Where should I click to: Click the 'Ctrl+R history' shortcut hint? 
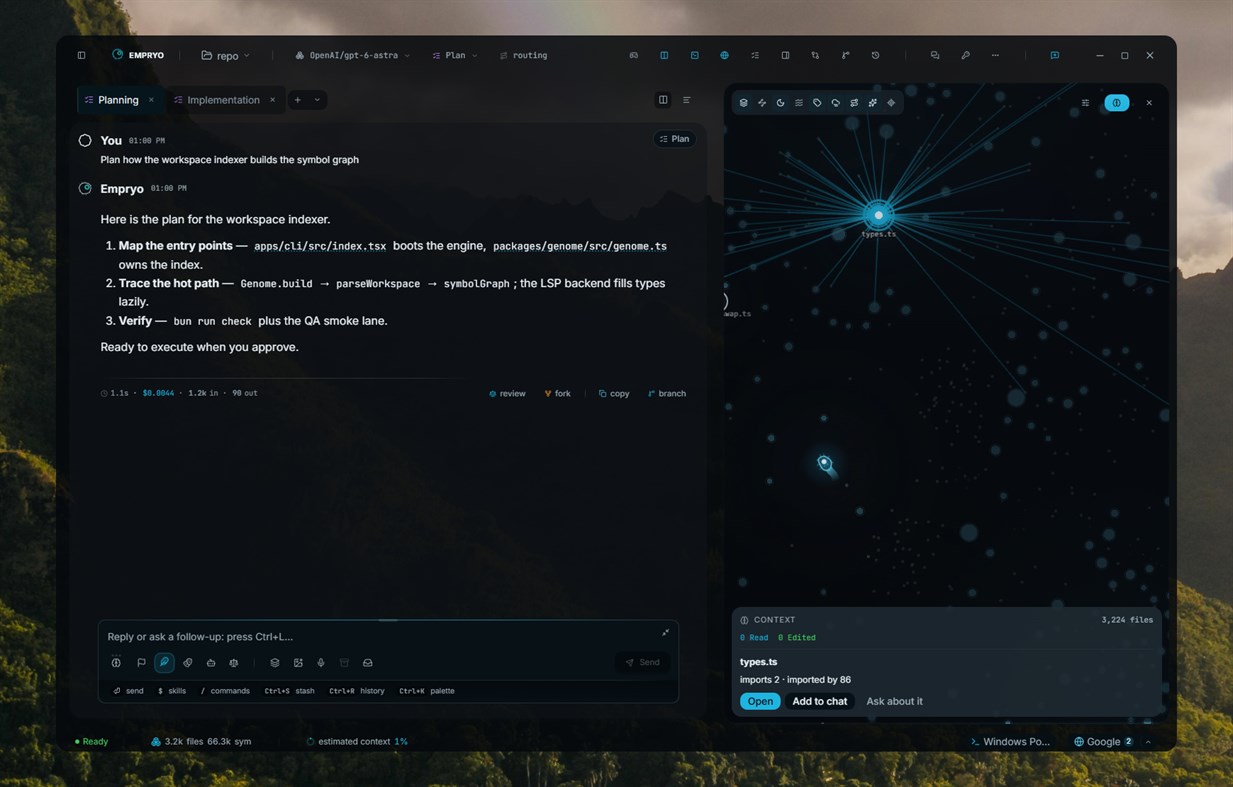click(x=357, y=691)
